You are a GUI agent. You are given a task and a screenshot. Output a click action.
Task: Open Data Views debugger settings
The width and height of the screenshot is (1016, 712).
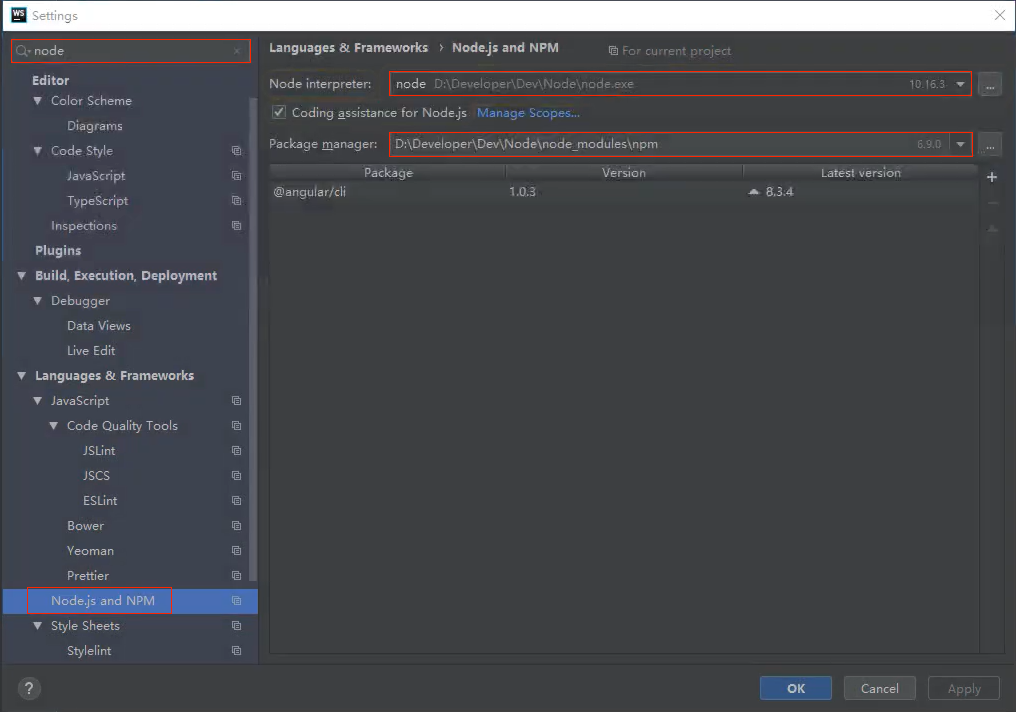point(98,326)
